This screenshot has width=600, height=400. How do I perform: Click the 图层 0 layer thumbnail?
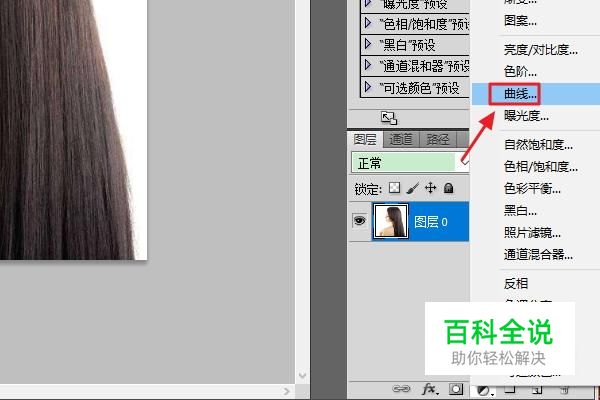click(x=391, y=221)
